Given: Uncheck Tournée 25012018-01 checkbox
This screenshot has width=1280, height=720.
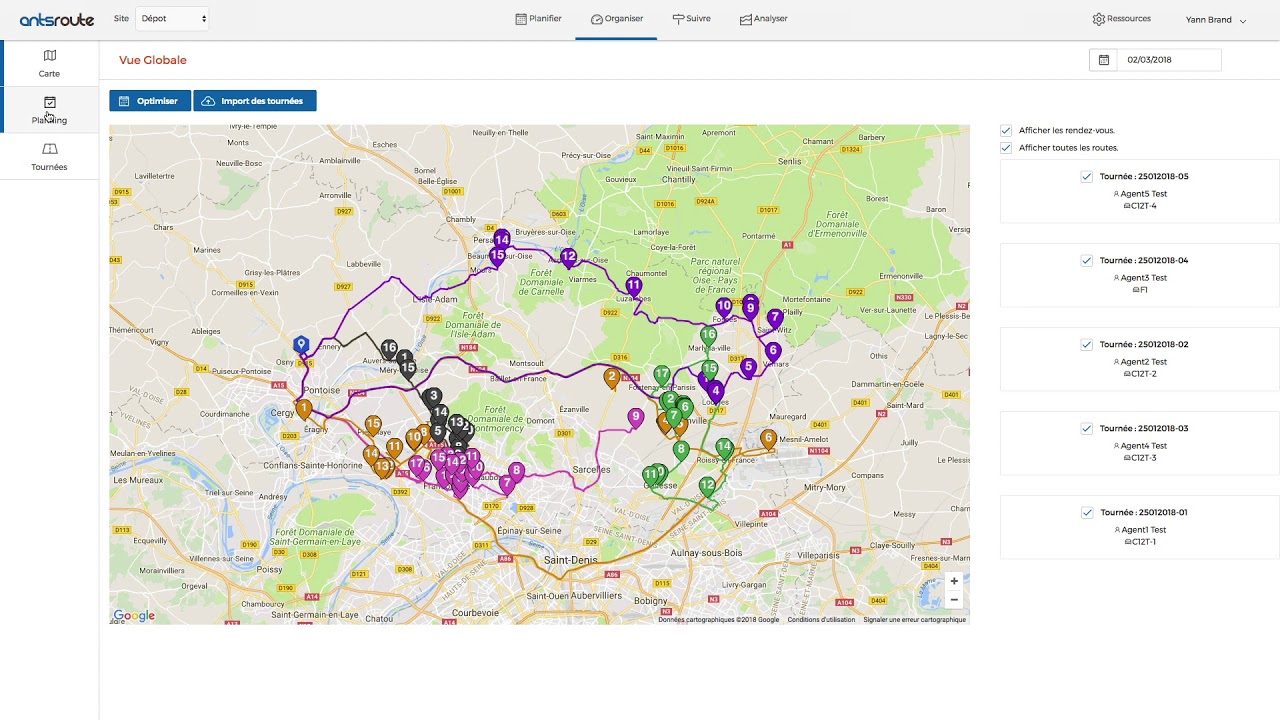Looking at the screenshot, I should pyautogui.click(x=1086, y=513).
